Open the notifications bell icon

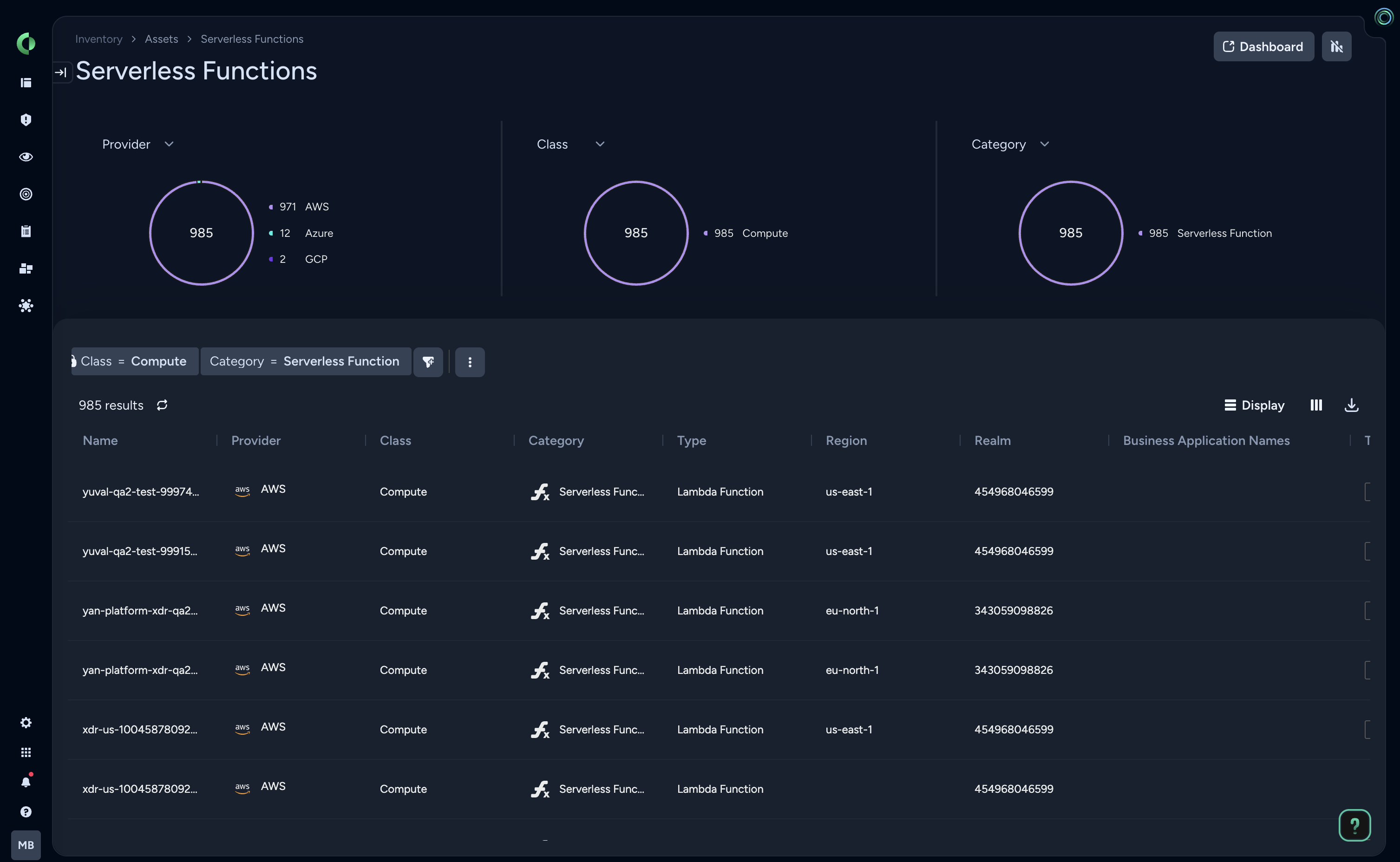pos(26,782)
